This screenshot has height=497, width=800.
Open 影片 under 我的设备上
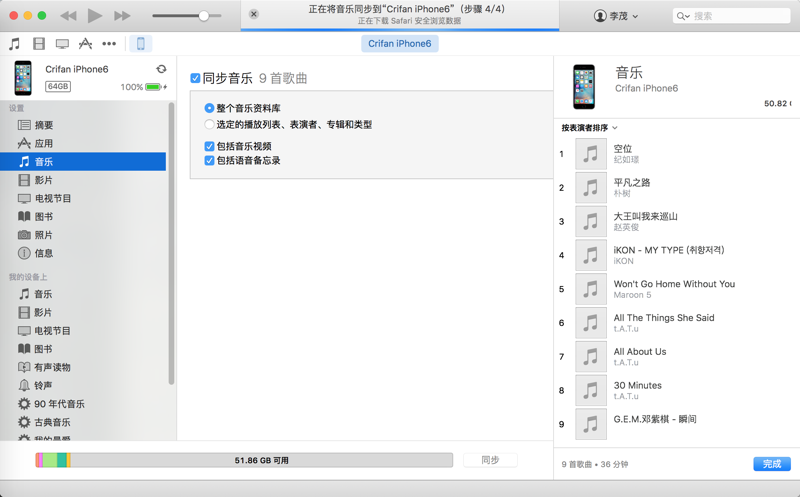point(84,312)
